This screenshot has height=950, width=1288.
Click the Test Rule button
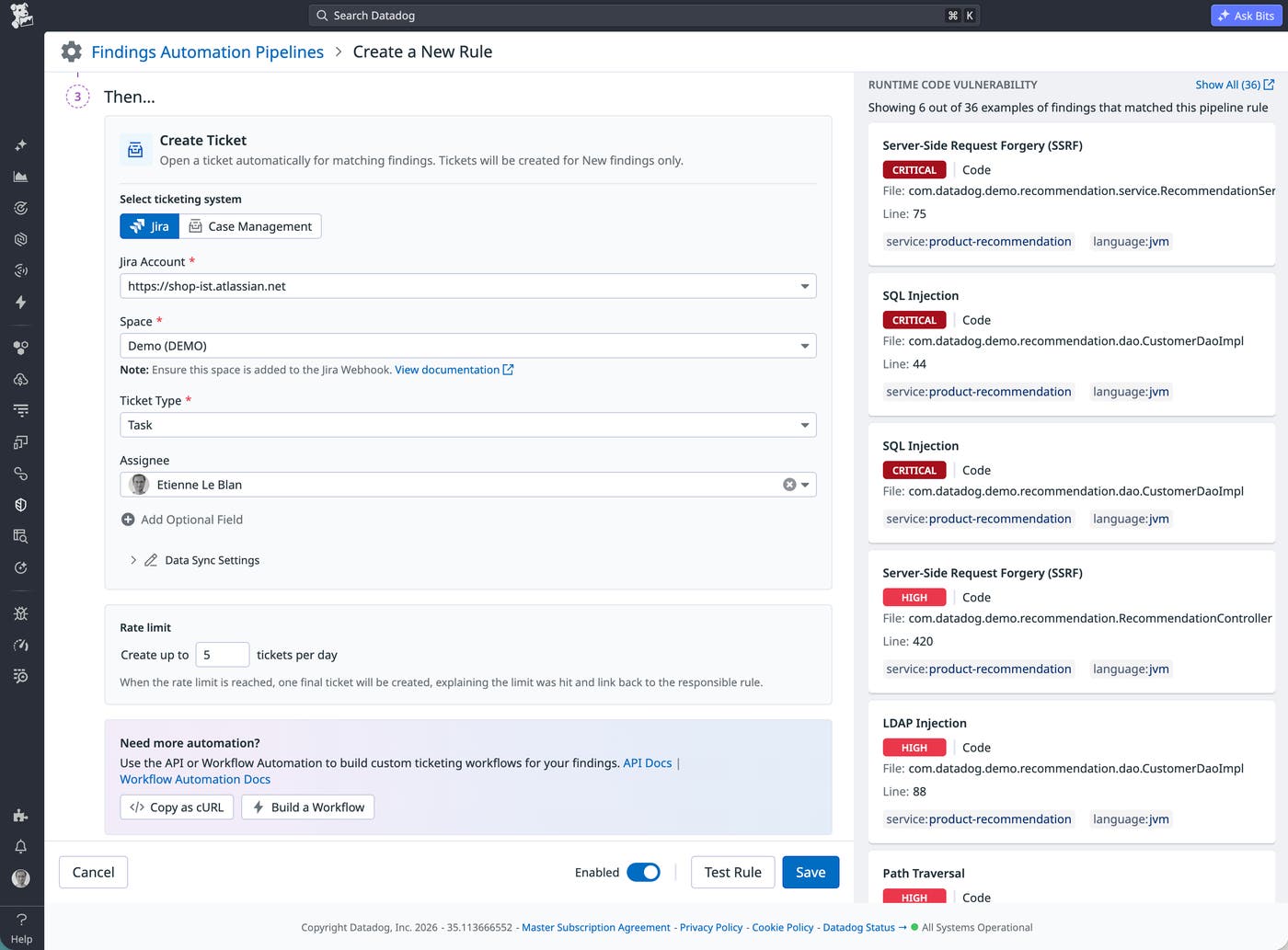click(732, 872)
